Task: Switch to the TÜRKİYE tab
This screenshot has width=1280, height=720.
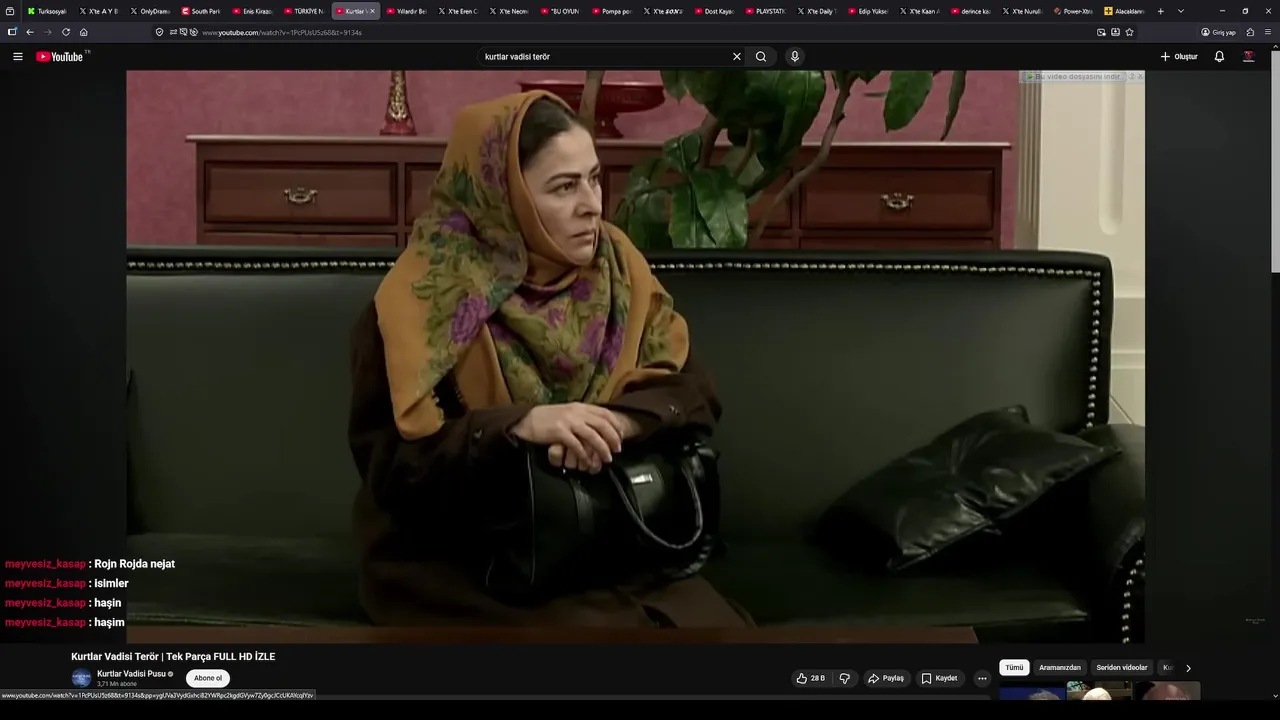Action: click(x=304, y=11)
